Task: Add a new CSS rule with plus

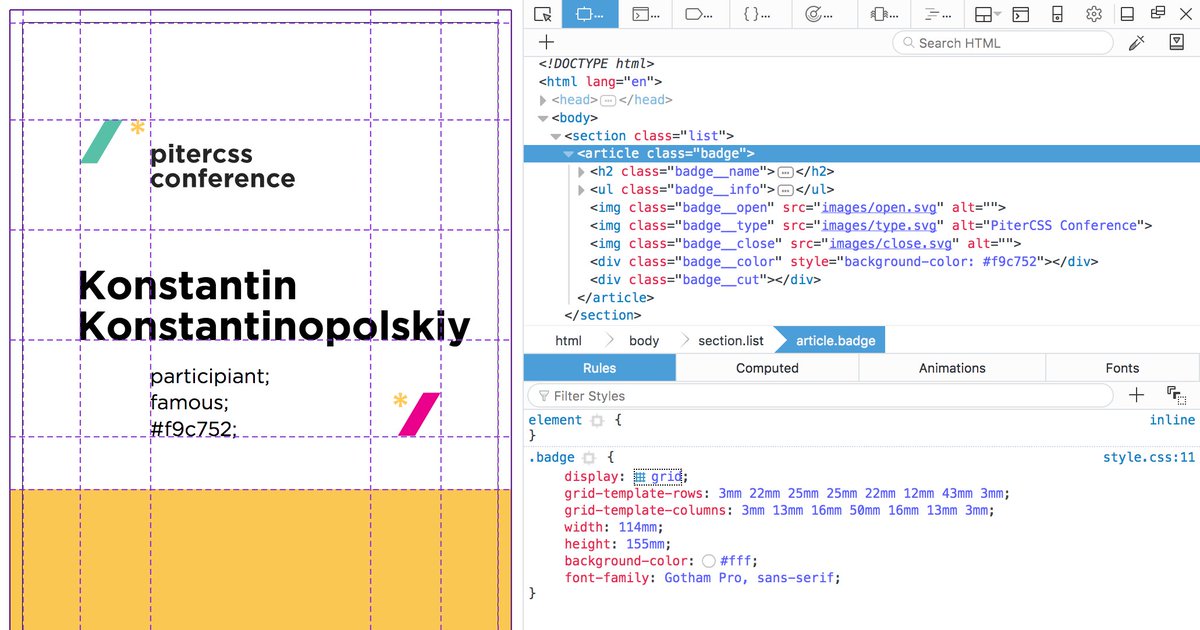Action: point(1136,395)
